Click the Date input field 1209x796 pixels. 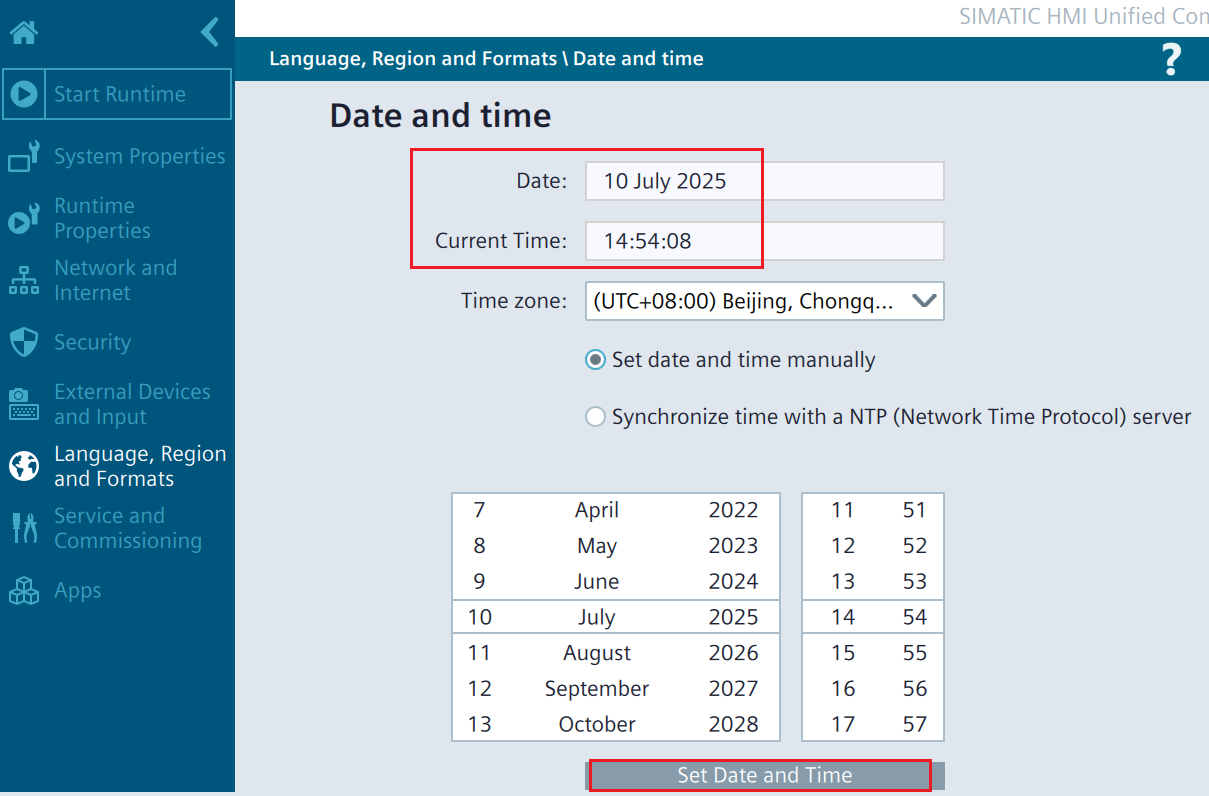pos(764,181)
